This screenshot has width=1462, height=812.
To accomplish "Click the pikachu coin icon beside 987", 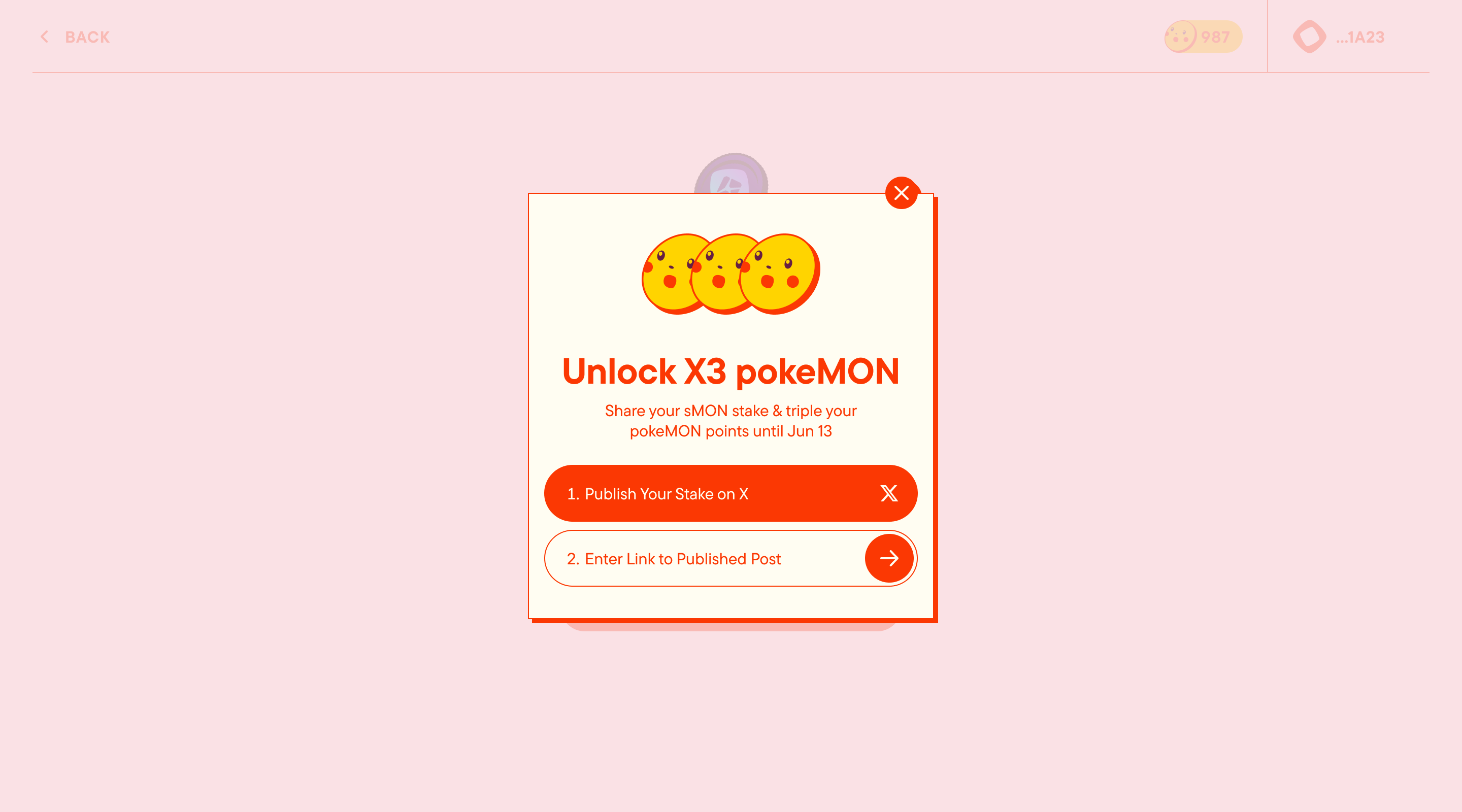I will pos(1180,37).
